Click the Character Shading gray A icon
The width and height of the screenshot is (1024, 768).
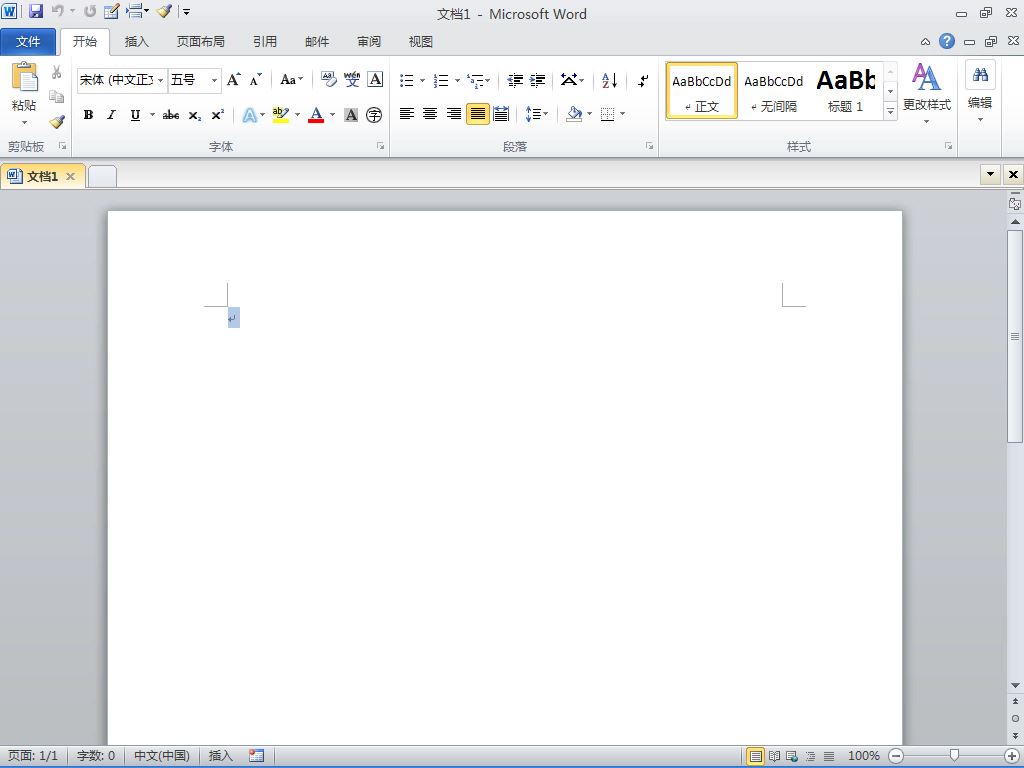(351, 115)
